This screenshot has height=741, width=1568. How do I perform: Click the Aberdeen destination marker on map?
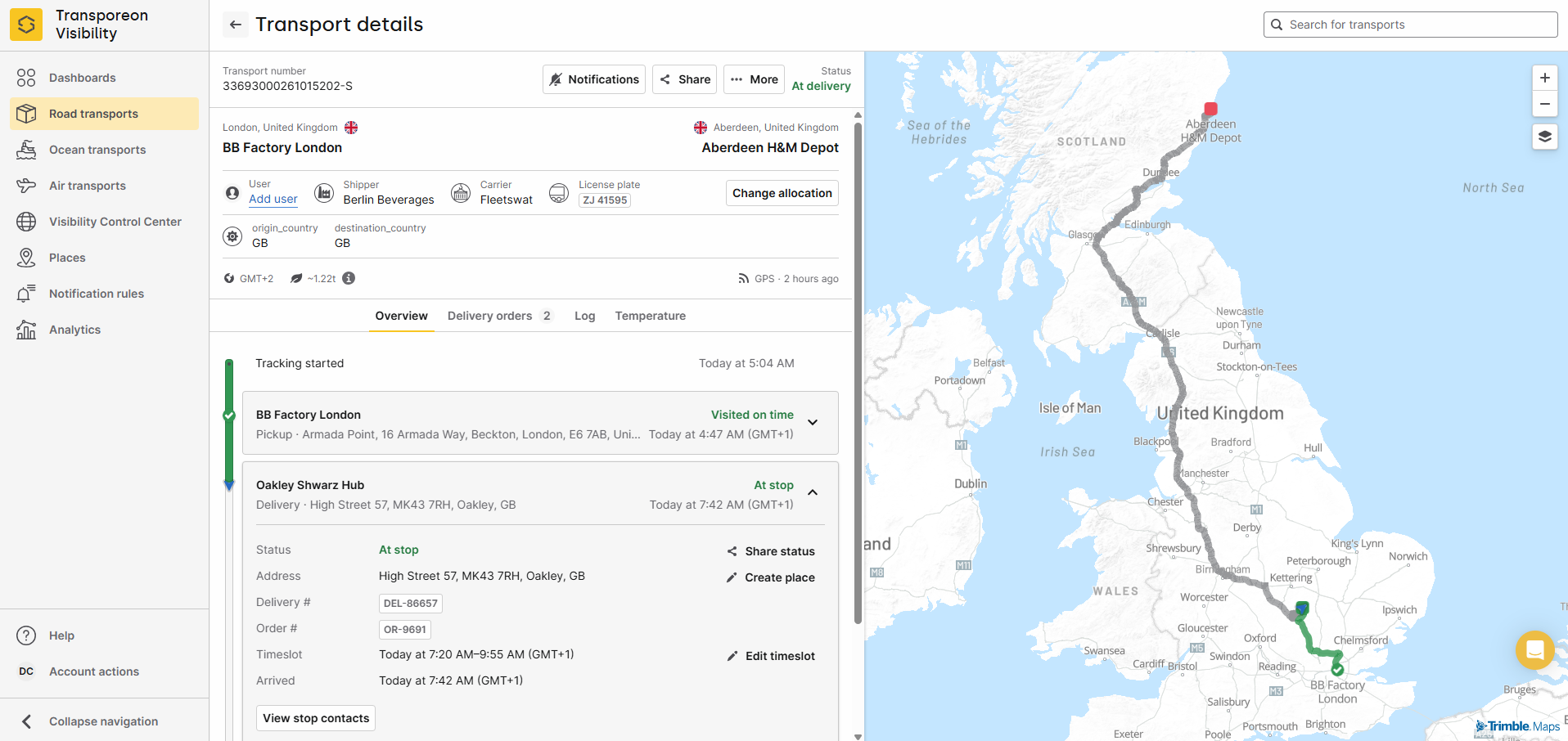pos(1210,110)
